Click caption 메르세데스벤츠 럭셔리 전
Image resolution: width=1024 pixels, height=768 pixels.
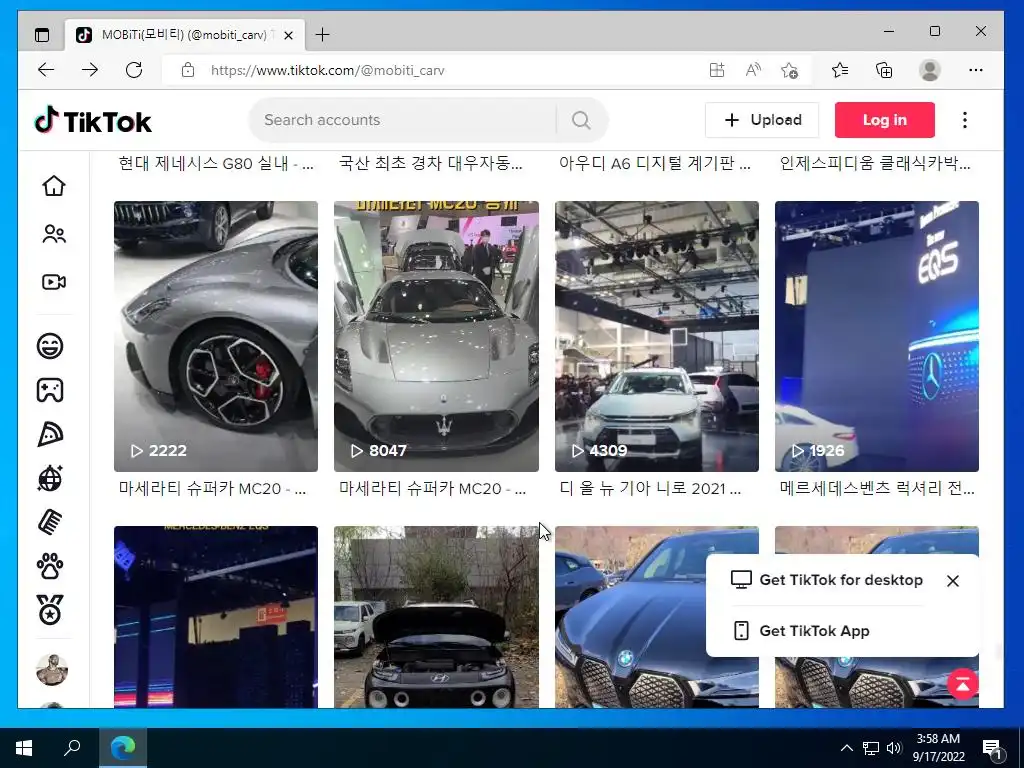point(877,488)
